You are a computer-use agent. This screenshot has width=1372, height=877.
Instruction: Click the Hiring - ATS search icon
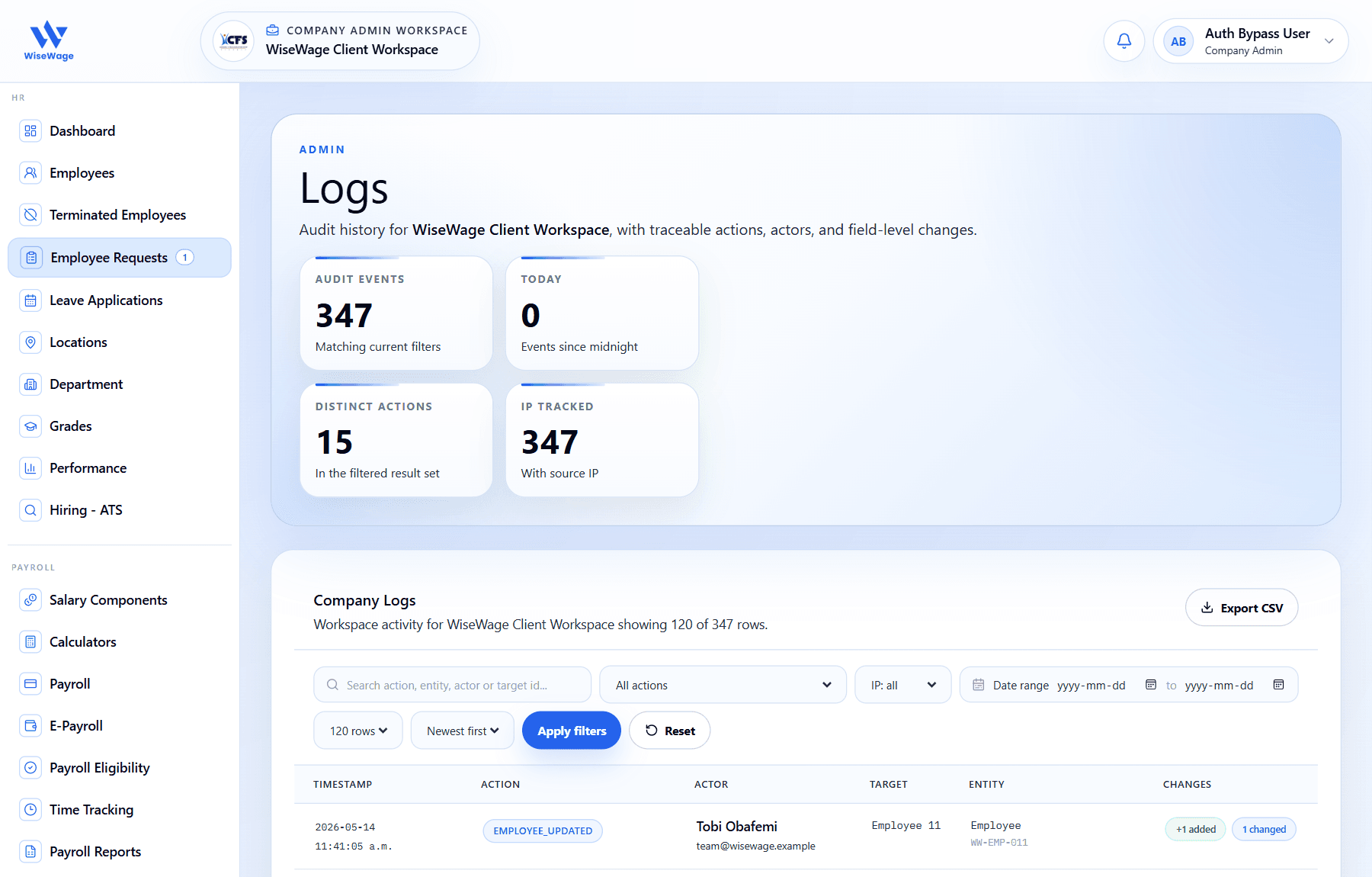(30, 510)
